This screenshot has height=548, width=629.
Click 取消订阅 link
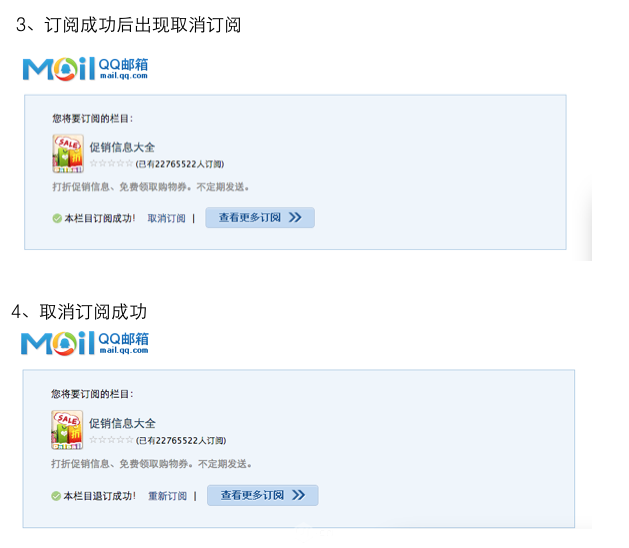click(166, 218)
